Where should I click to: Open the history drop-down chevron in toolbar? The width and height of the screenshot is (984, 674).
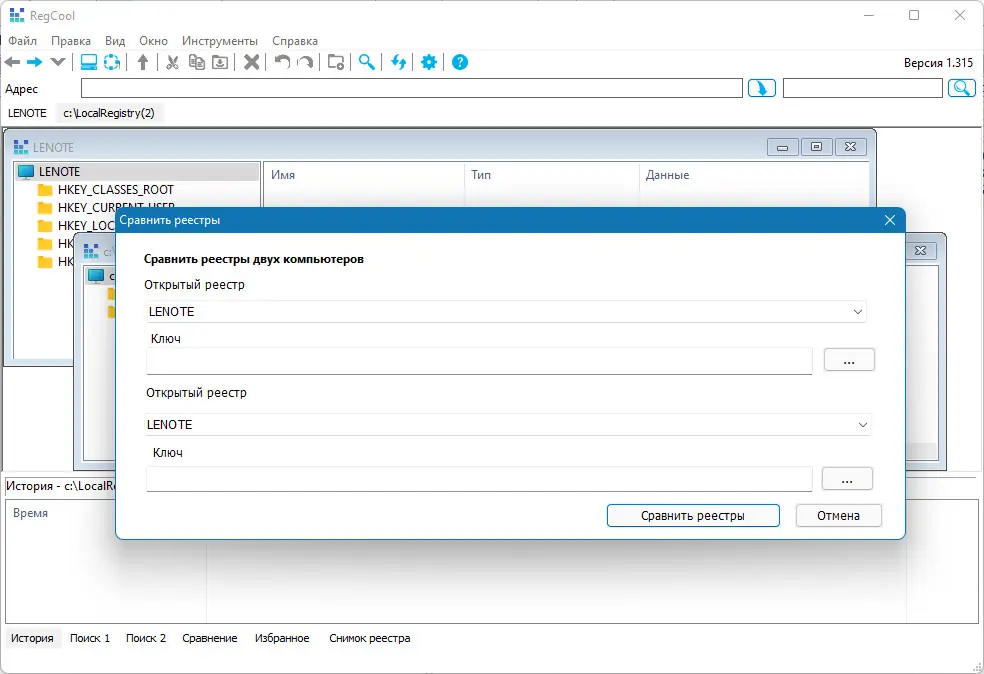click(58, 62)
